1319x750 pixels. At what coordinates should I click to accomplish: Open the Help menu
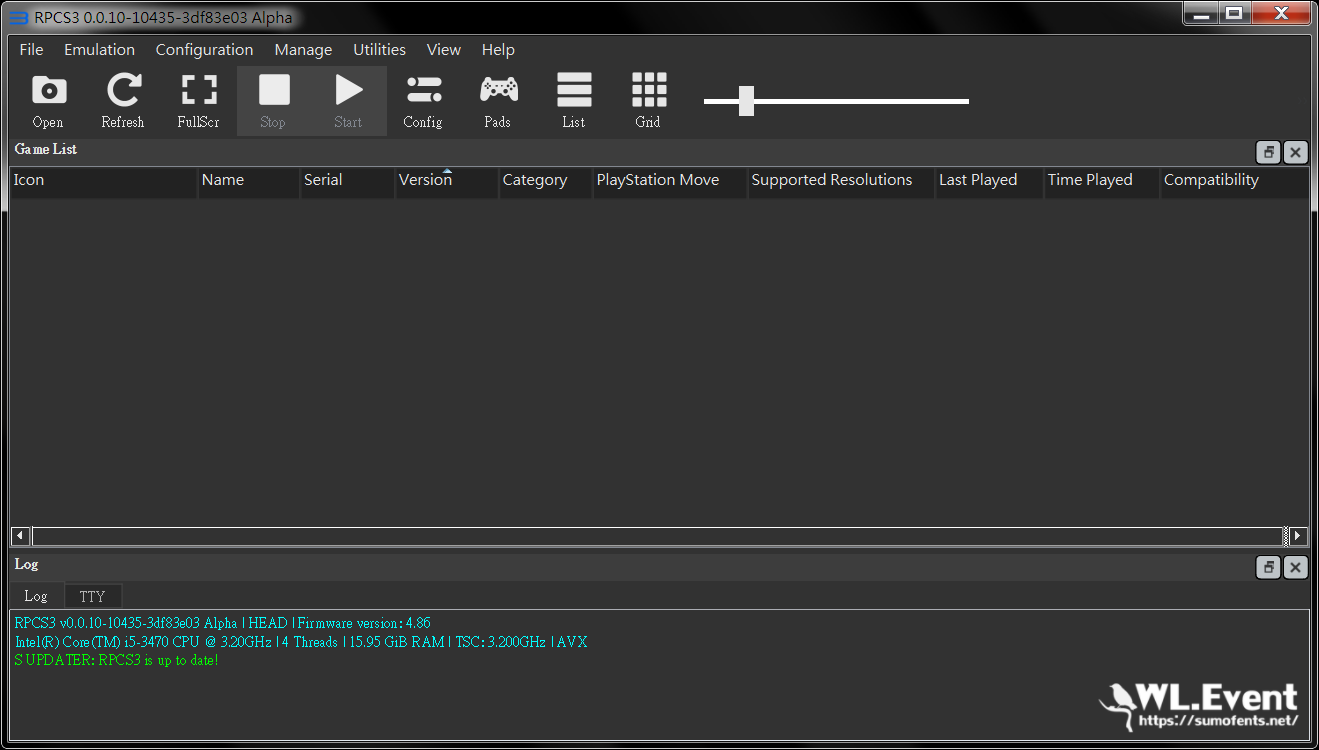coord(498,50)
